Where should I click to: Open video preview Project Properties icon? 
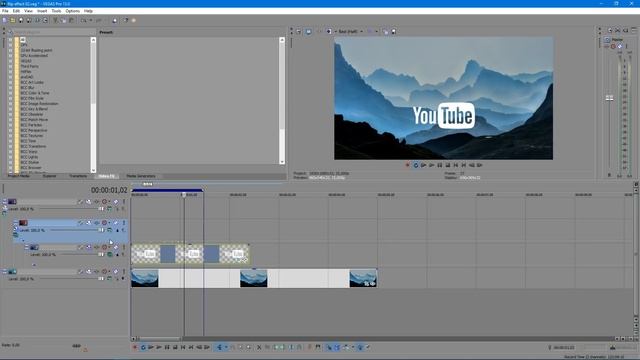(x=299, y=31)
